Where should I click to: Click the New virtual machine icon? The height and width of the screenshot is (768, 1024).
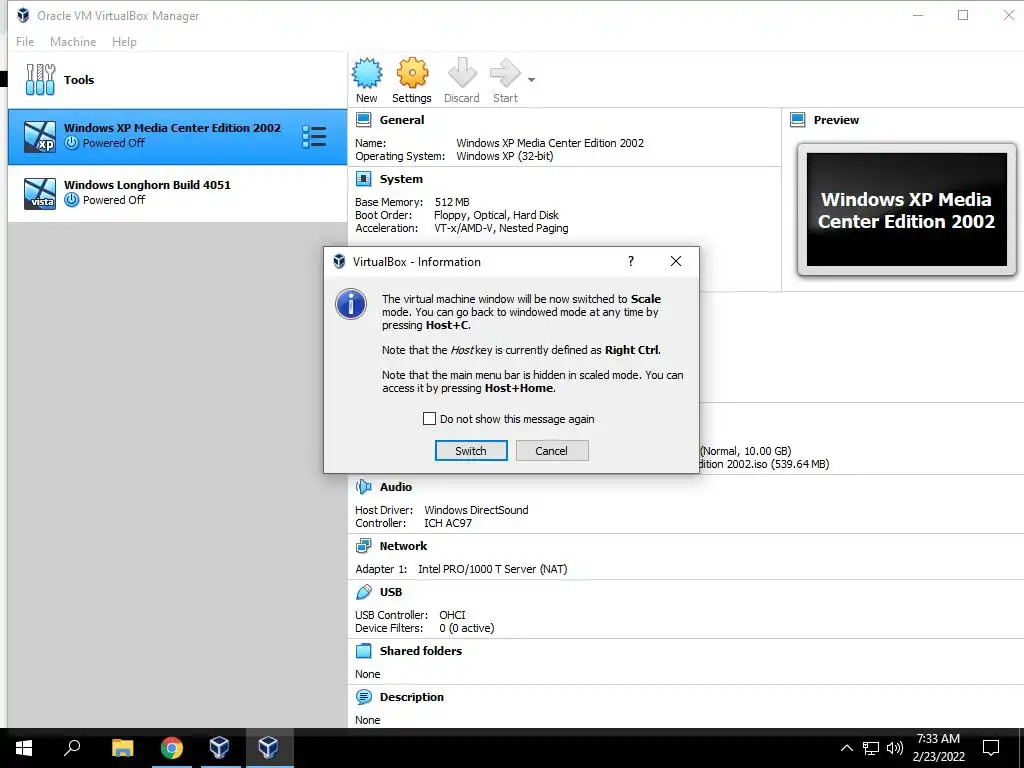point(367,72)
